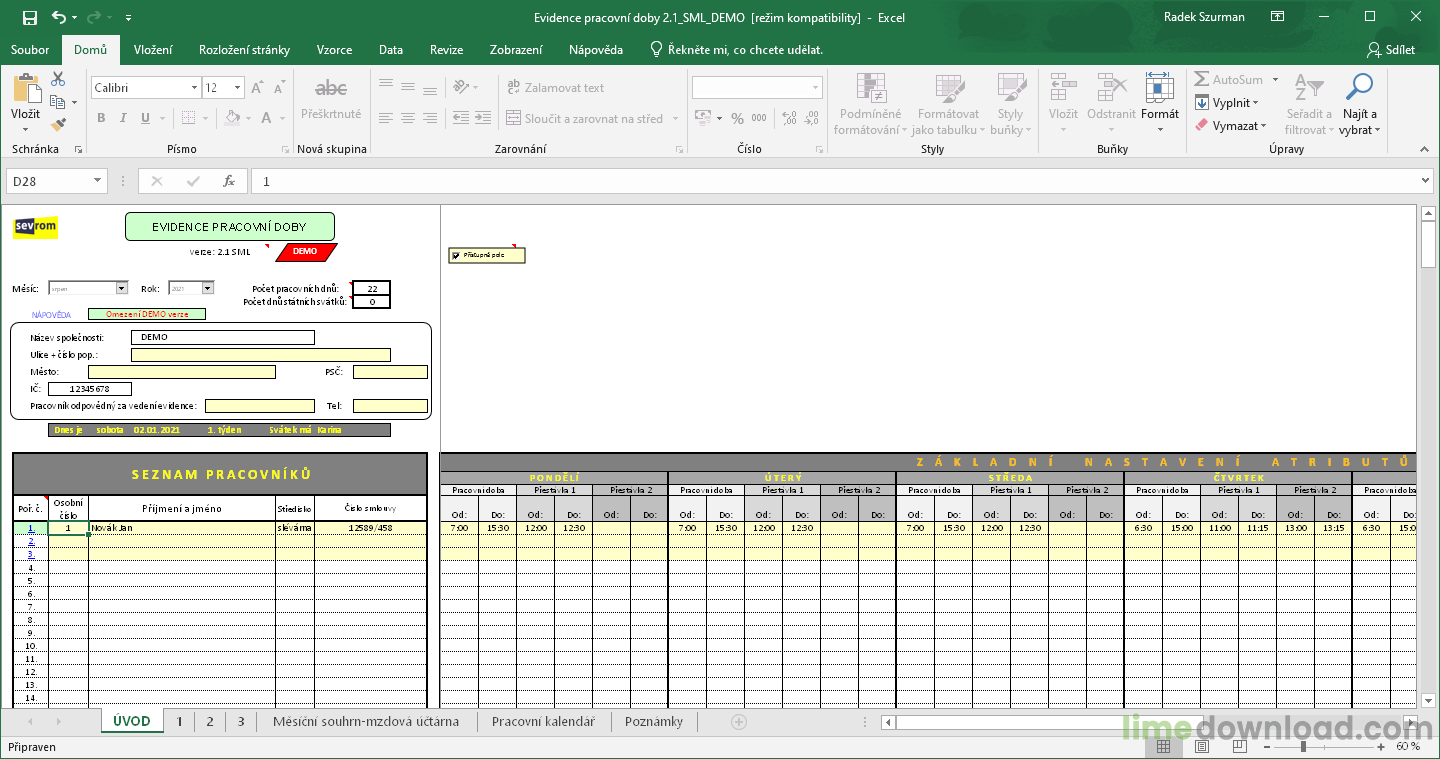Add new sheet with plus icon
This screenshot has height=759, width=1440.
tap(739, 722)
